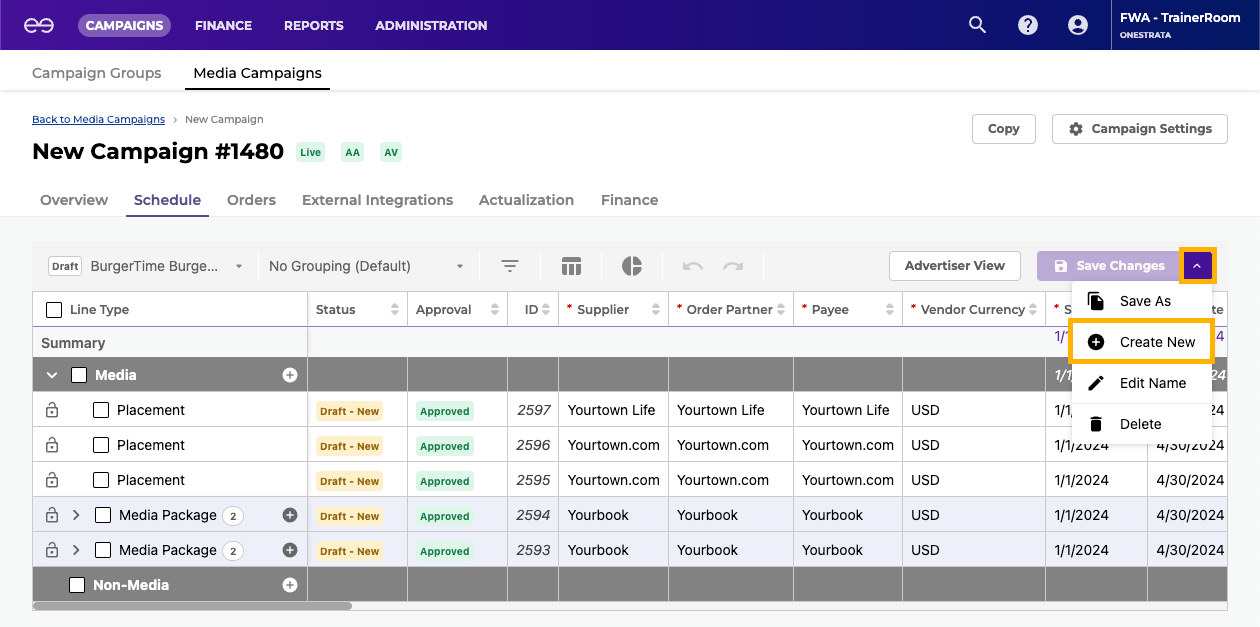The image size is (1260, 627).
Task: Check the Line Type header checkbox
Action: tap(54, 310)
